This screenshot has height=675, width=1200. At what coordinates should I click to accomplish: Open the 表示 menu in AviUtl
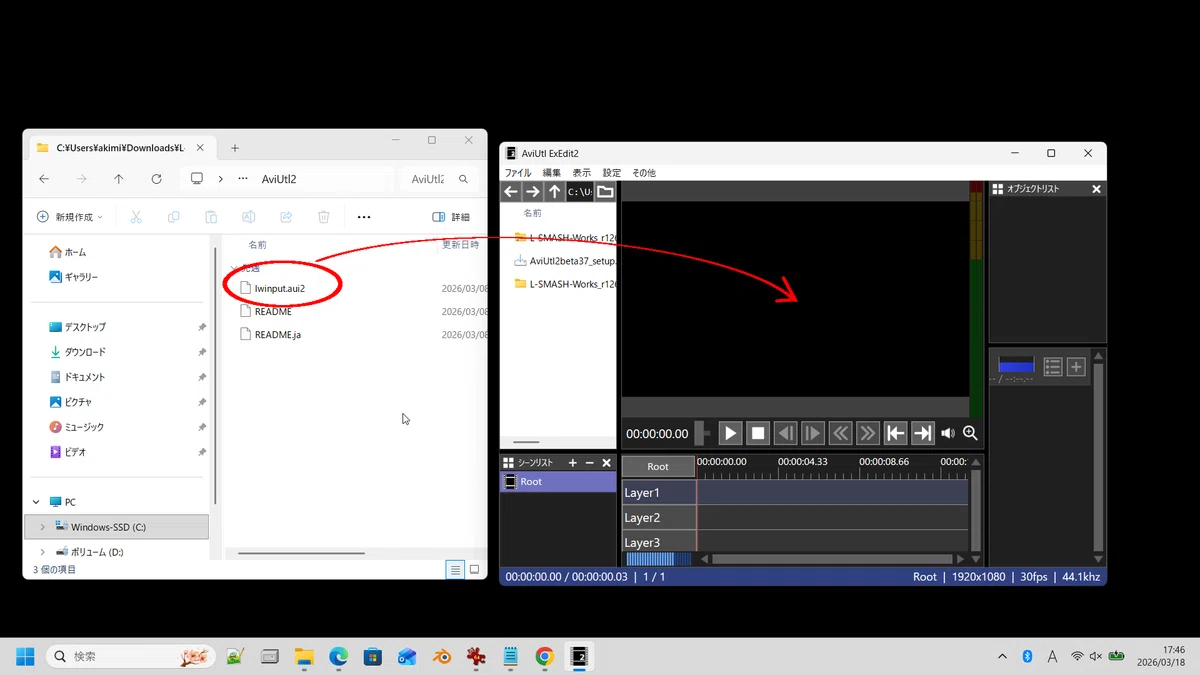pos(582,173)
